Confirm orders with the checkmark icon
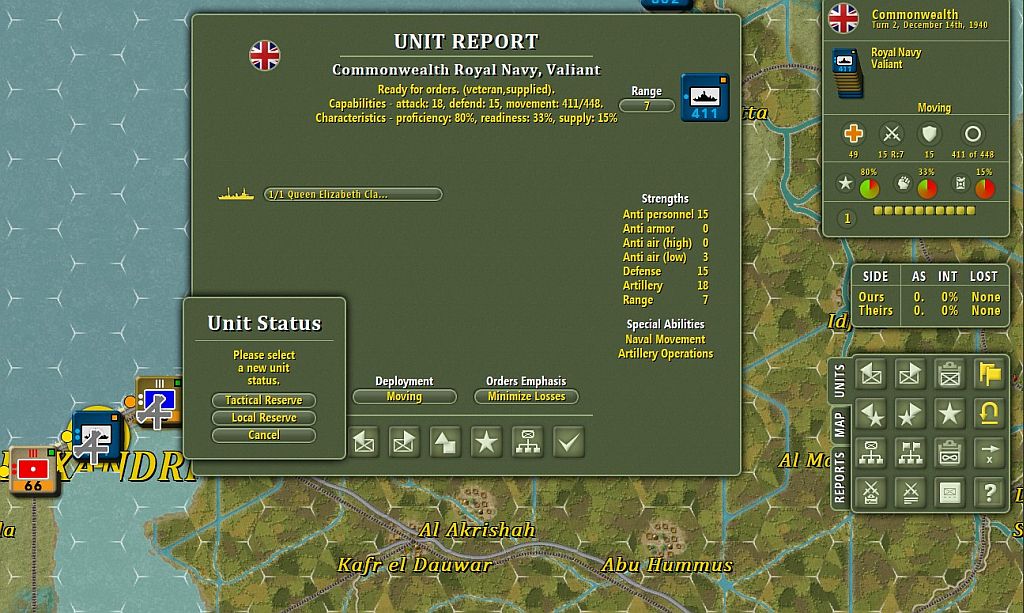 [568, 441]
